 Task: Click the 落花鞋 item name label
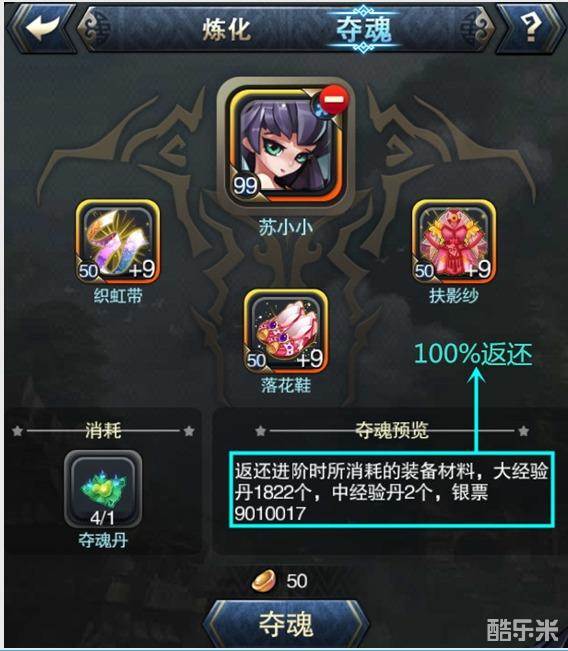click(286, 385)
